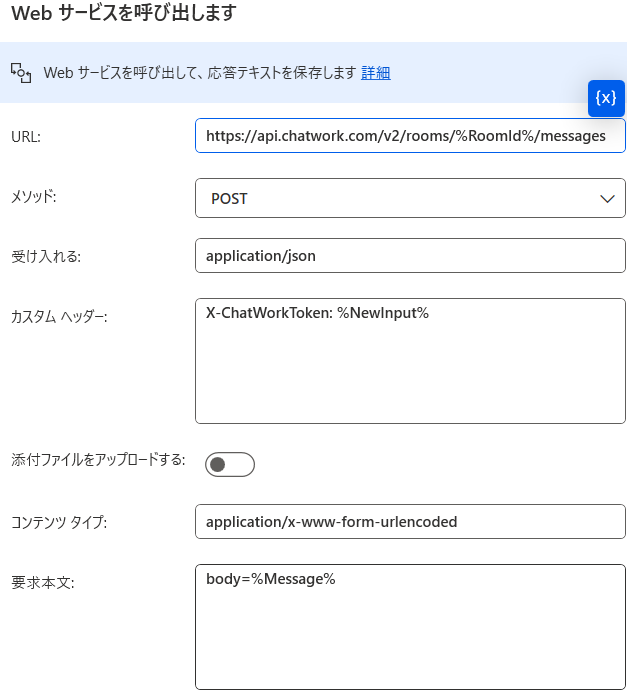
Task: Click the 添付ファイルをアップロードする label text
Action: [x=98, y=460]
